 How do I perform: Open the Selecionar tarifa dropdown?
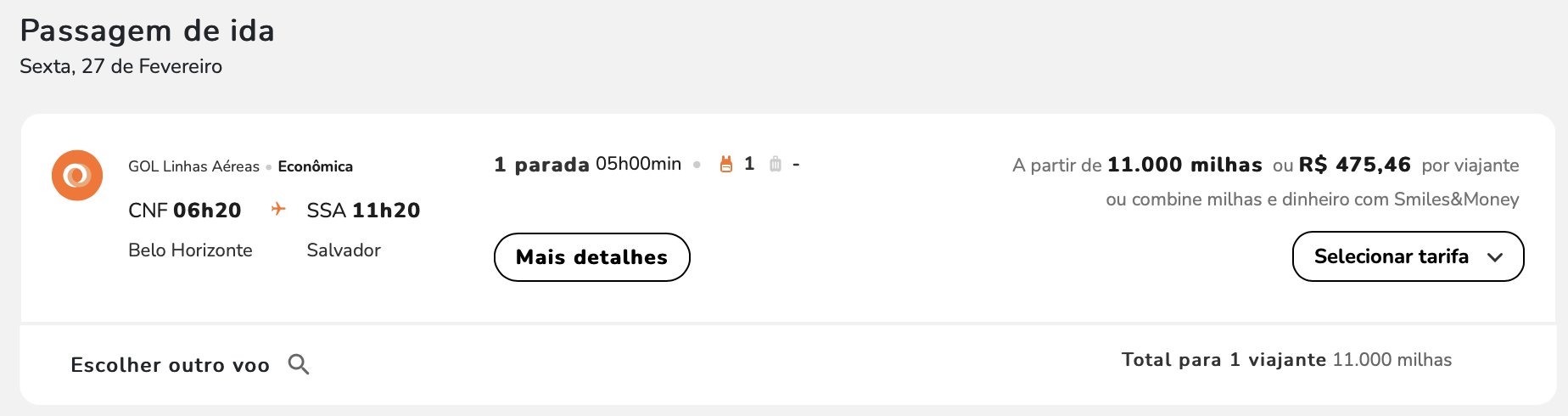(x=1408, y=256)
